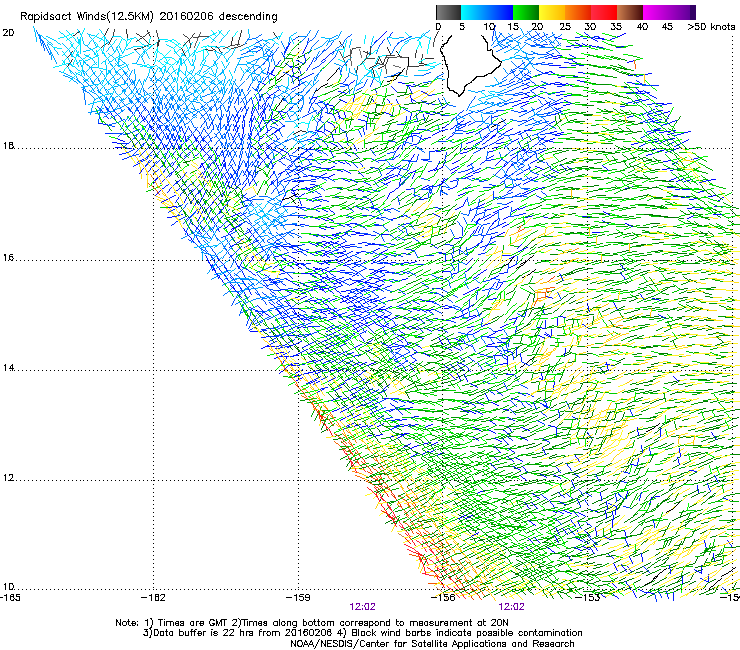Click the latitude axis label '14'
The width and height of the screenshot is (740, 650).
click(8, 368)
